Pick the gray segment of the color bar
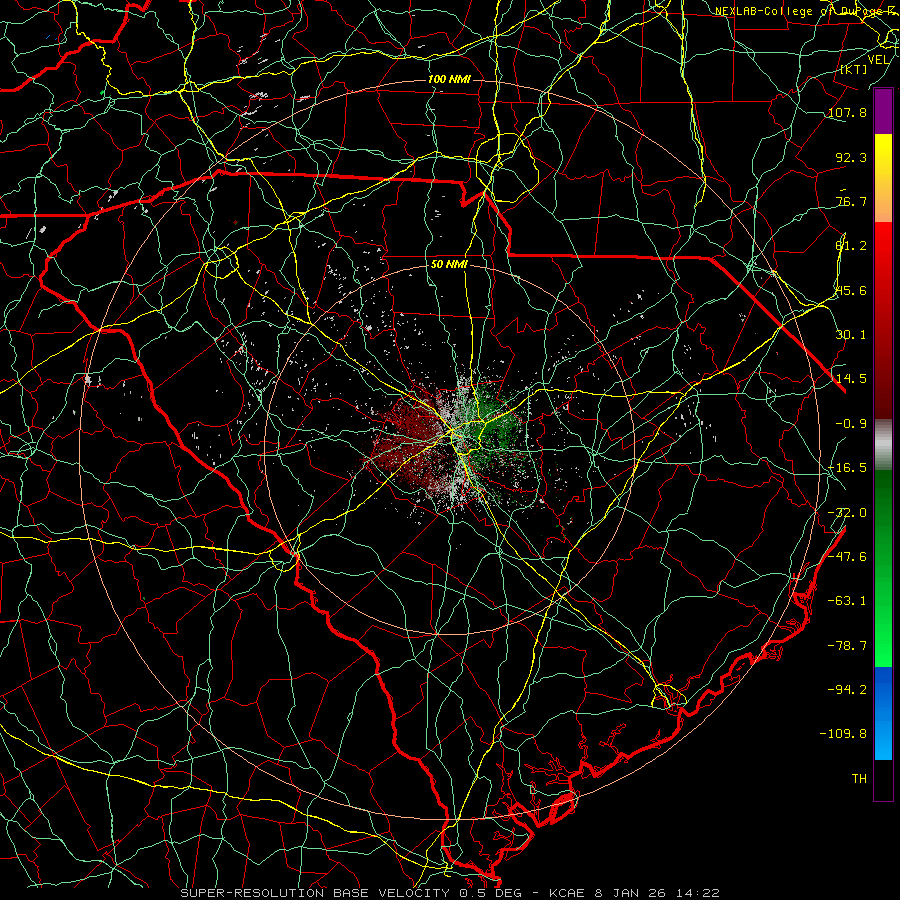 click(883, 445)
